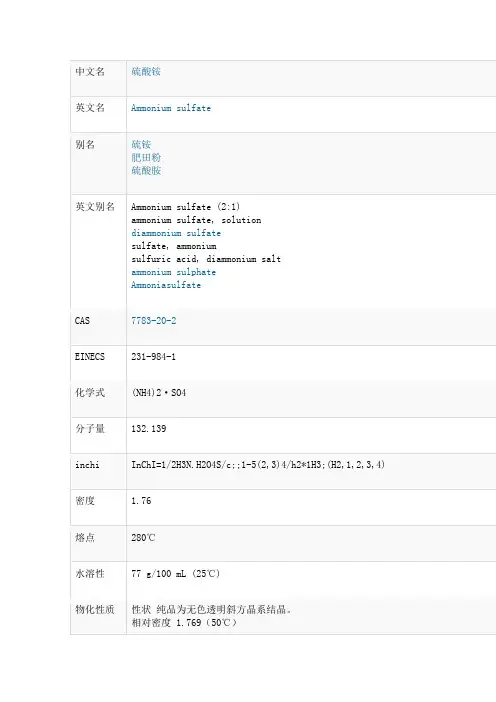Click the InChI string text

(258, 464)
